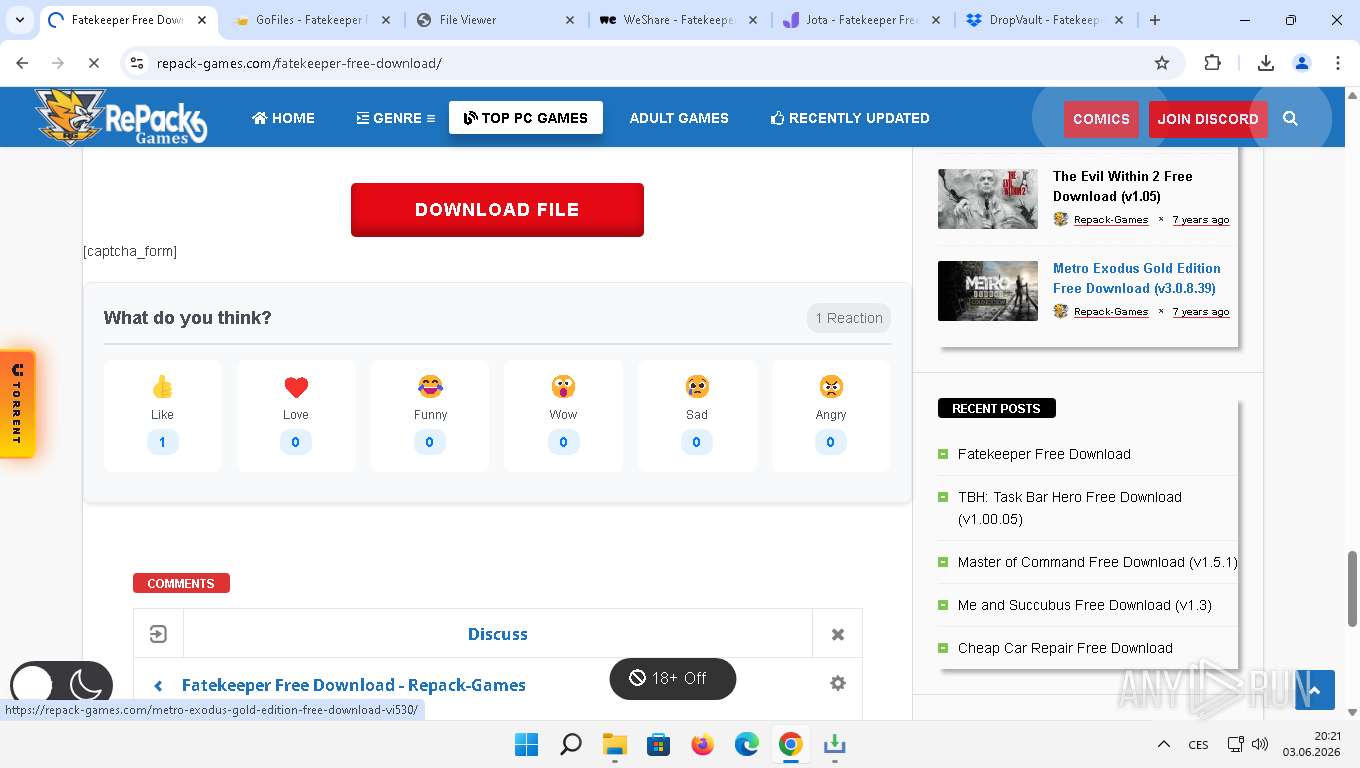Open Windows Start menu on taskbar
This screenshot has width=1360, height=768.
click(x=526, y=744)
